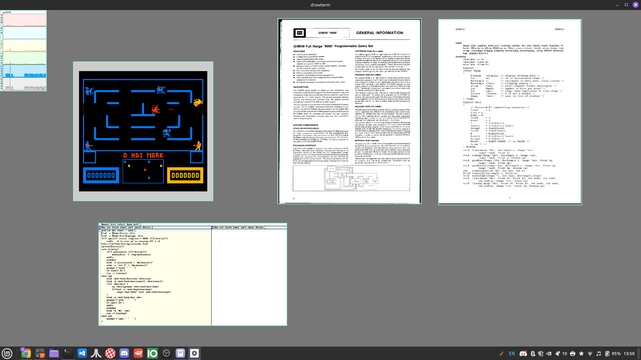Viewport: 641px width, 360px height.
Task: Open the Atari logo app in taskbar
Action: click(96, 353)
